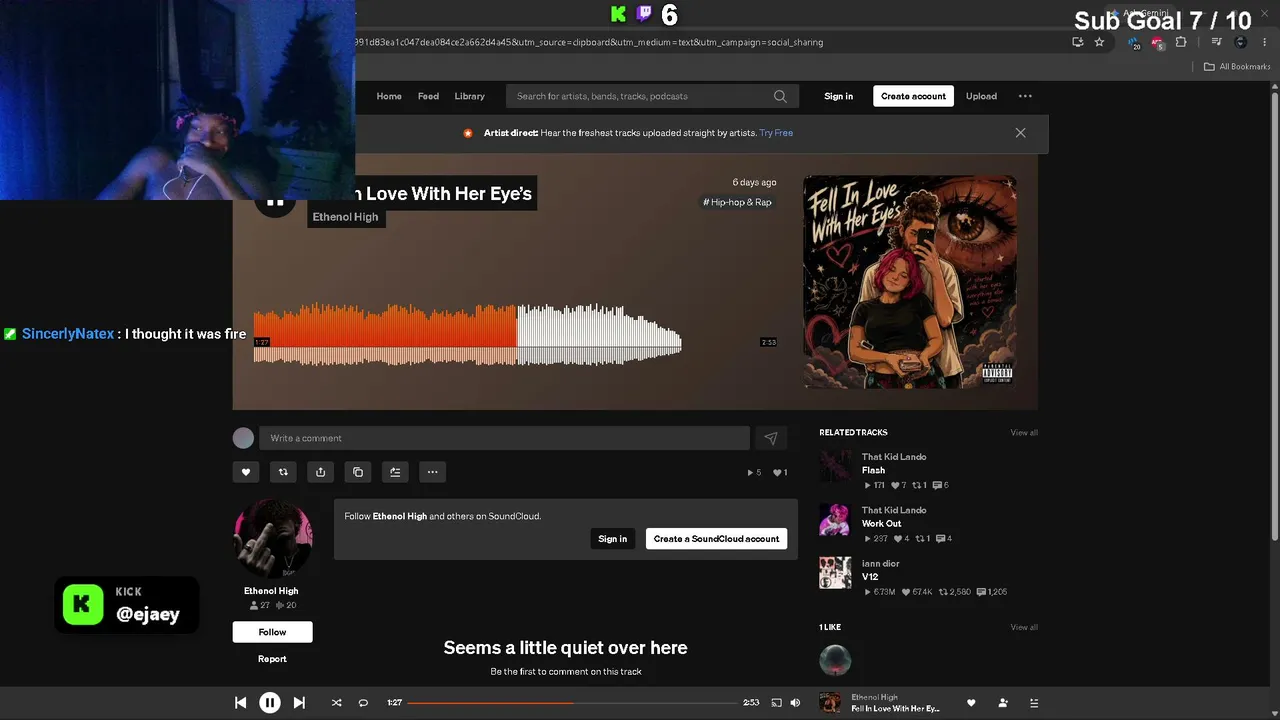Click the blue extension icon with badge 20
Viewport: 1280px width, 720px height.
coord(1134,43)
